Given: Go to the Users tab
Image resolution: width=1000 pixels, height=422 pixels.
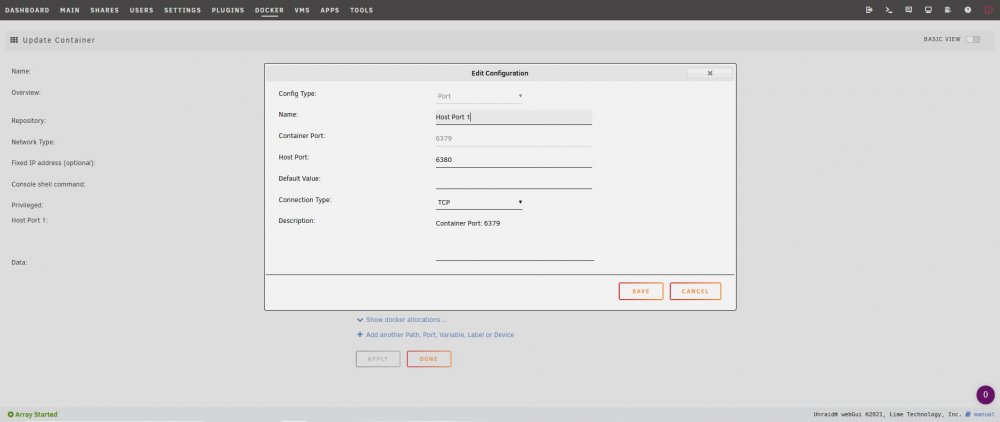Looking at the screenshot, I should tap(142, 10).
